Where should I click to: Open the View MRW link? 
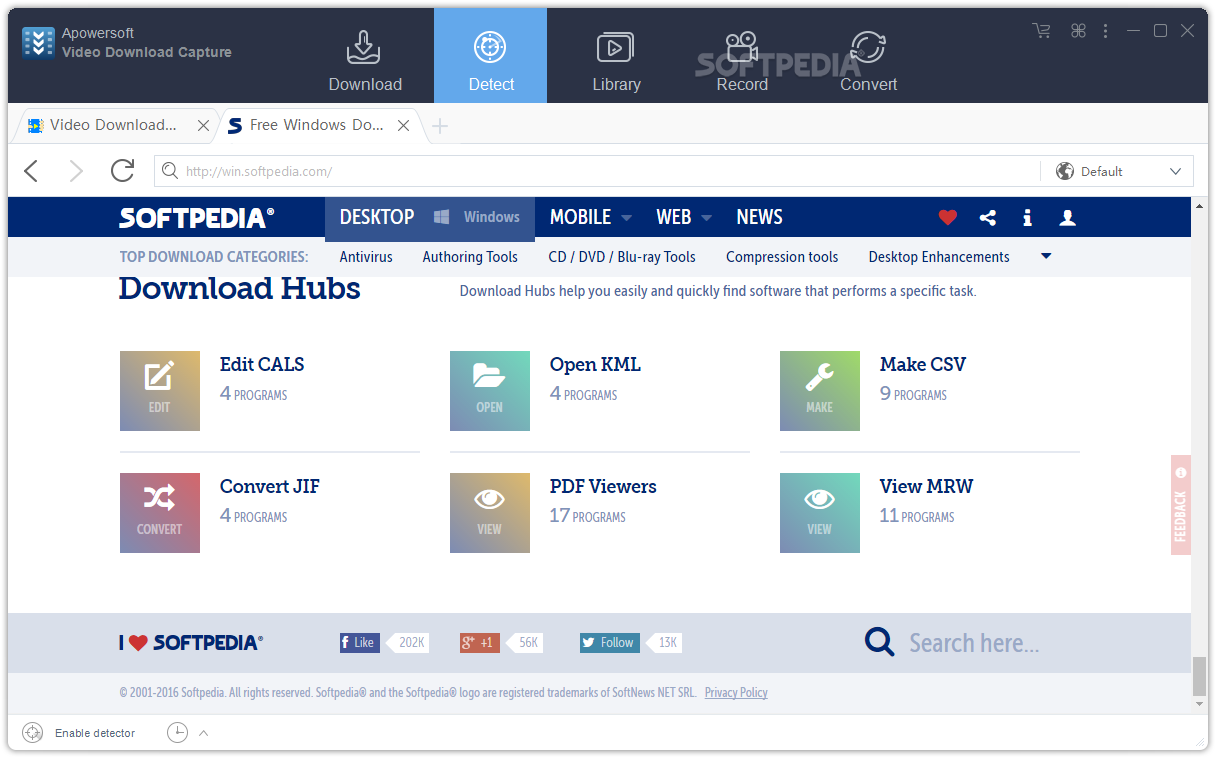tap(927, 487)
